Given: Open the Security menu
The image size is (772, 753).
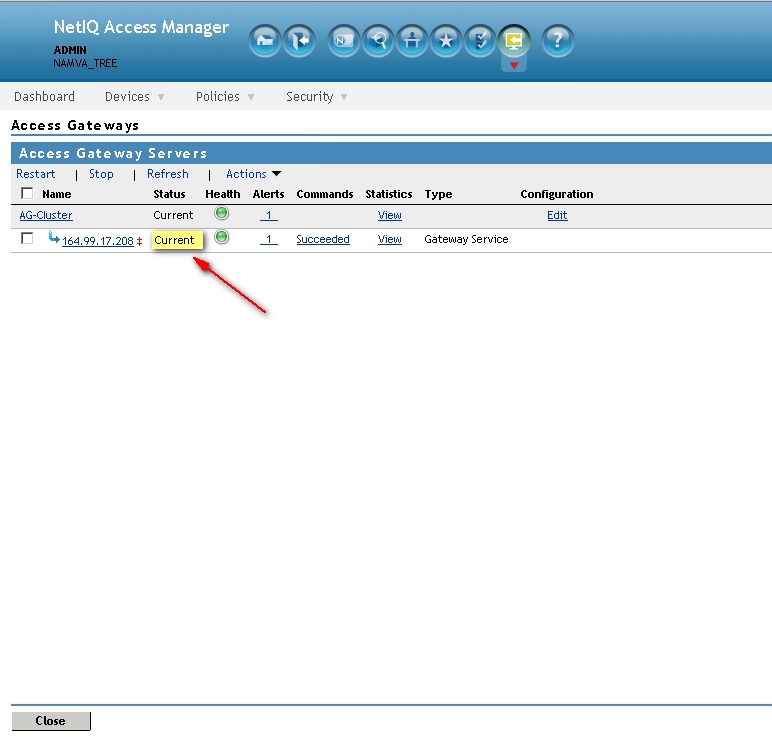Looking at the screenshot, I should (317, 97).
